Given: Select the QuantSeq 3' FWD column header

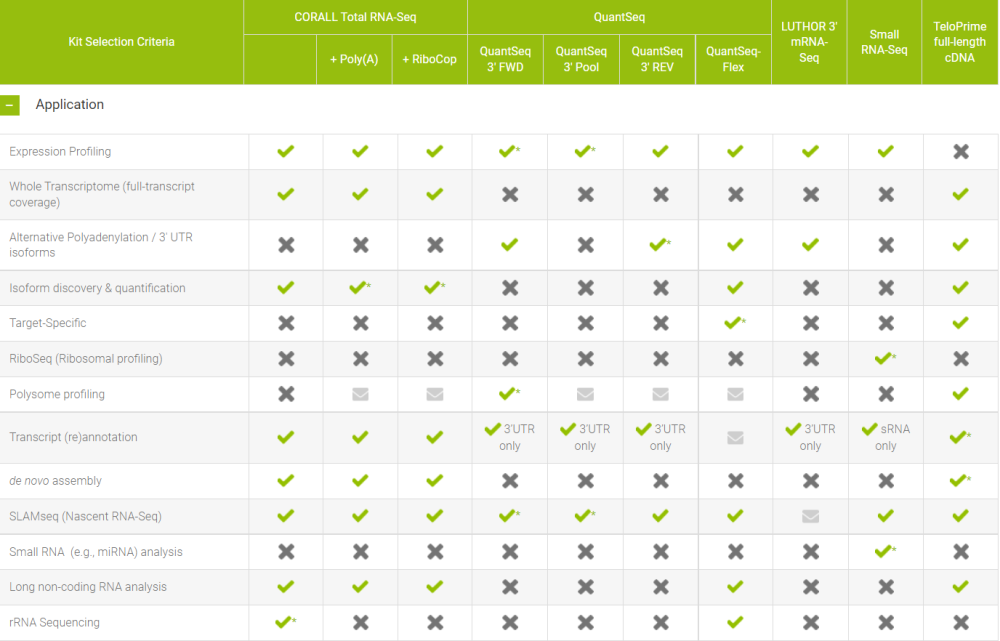Looking at the screenshot, I should [x=509, y=59].
